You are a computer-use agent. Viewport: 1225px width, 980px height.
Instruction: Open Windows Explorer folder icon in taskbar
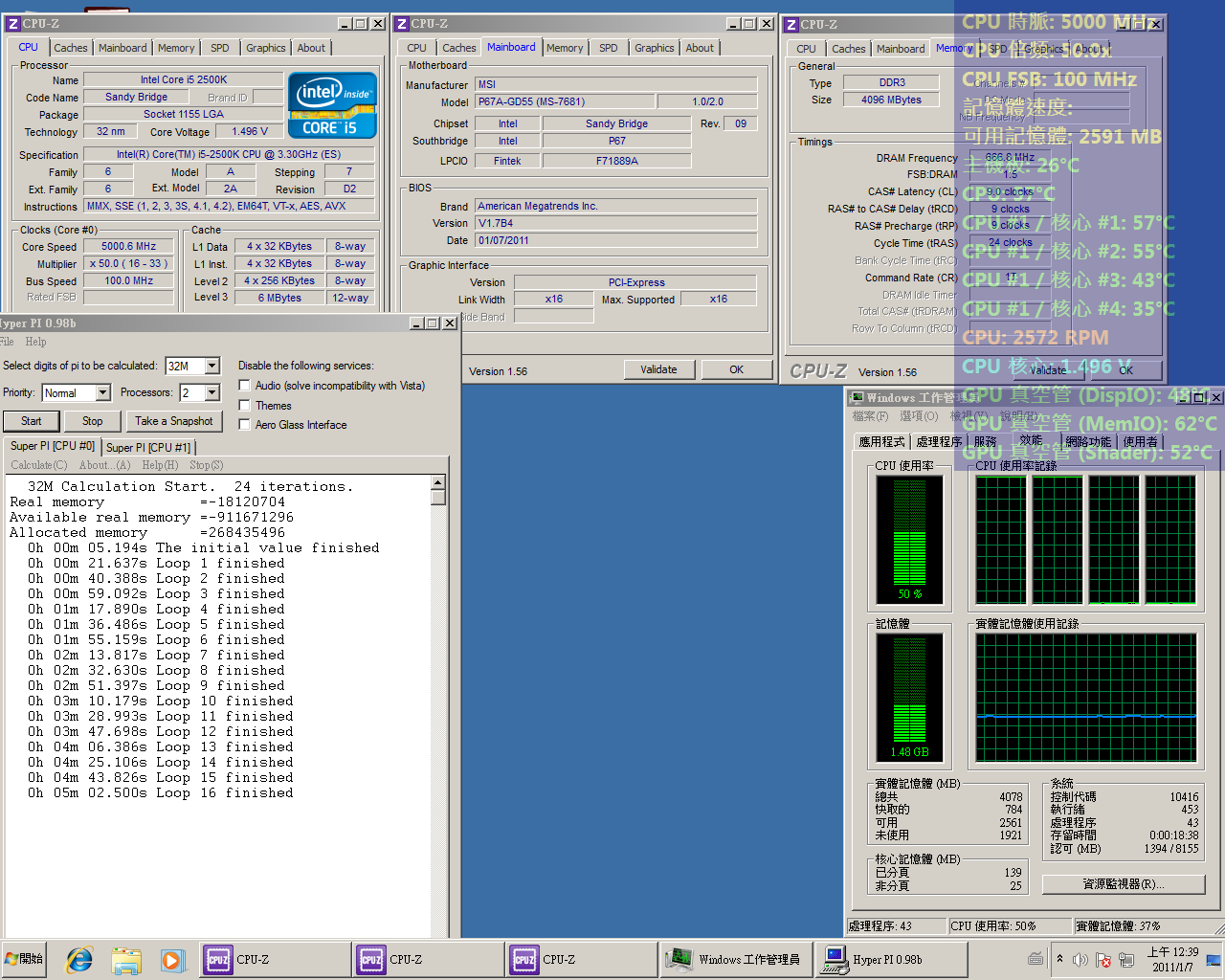125,959
